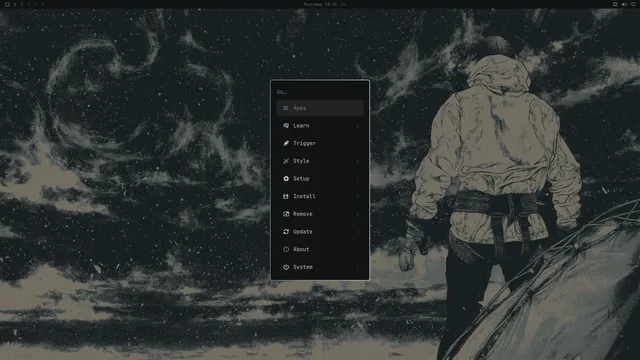Viewport: 640px width, 360px height.
Task: Click the Update refresh arrows icon
Action: point(286,231)
